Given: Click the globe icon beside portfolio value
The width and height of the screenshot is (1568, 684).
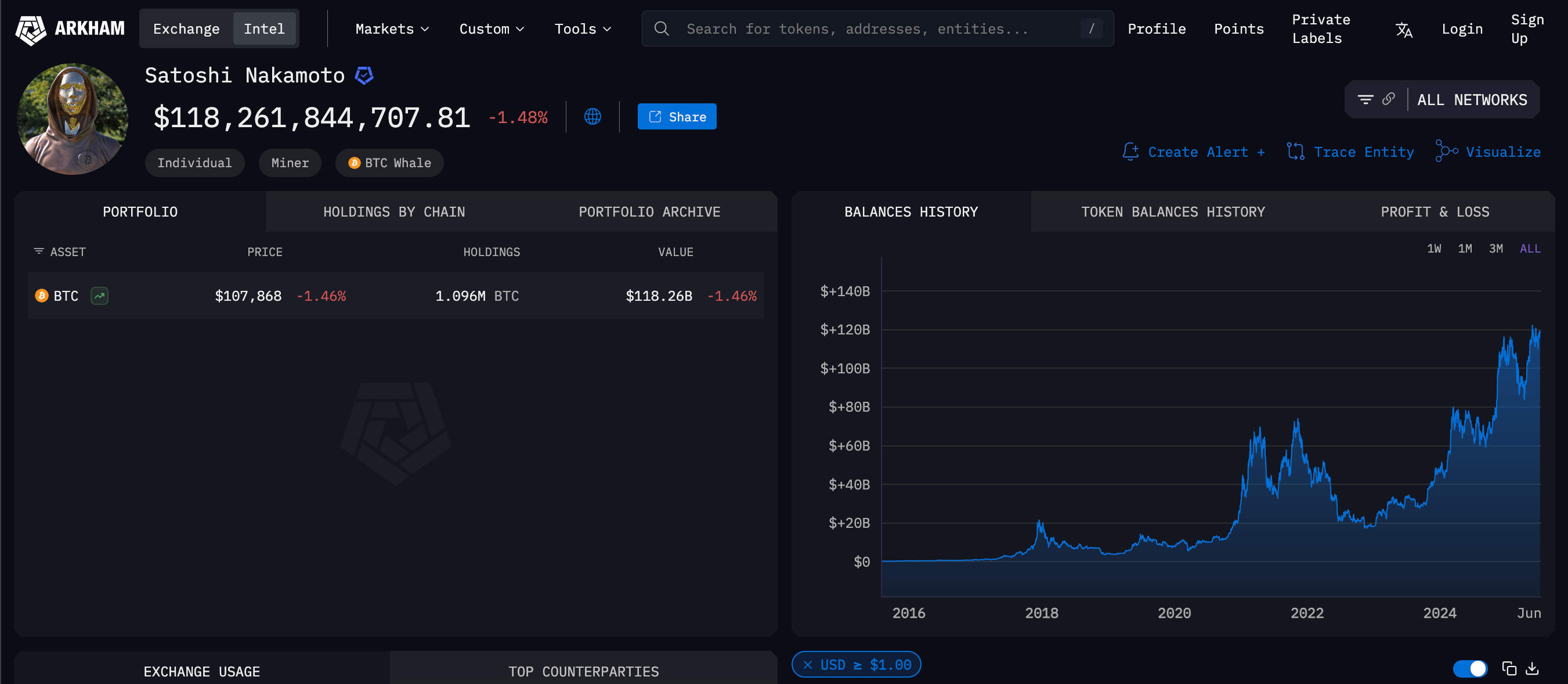Looking at the screenshot, I should click(592, 116).
